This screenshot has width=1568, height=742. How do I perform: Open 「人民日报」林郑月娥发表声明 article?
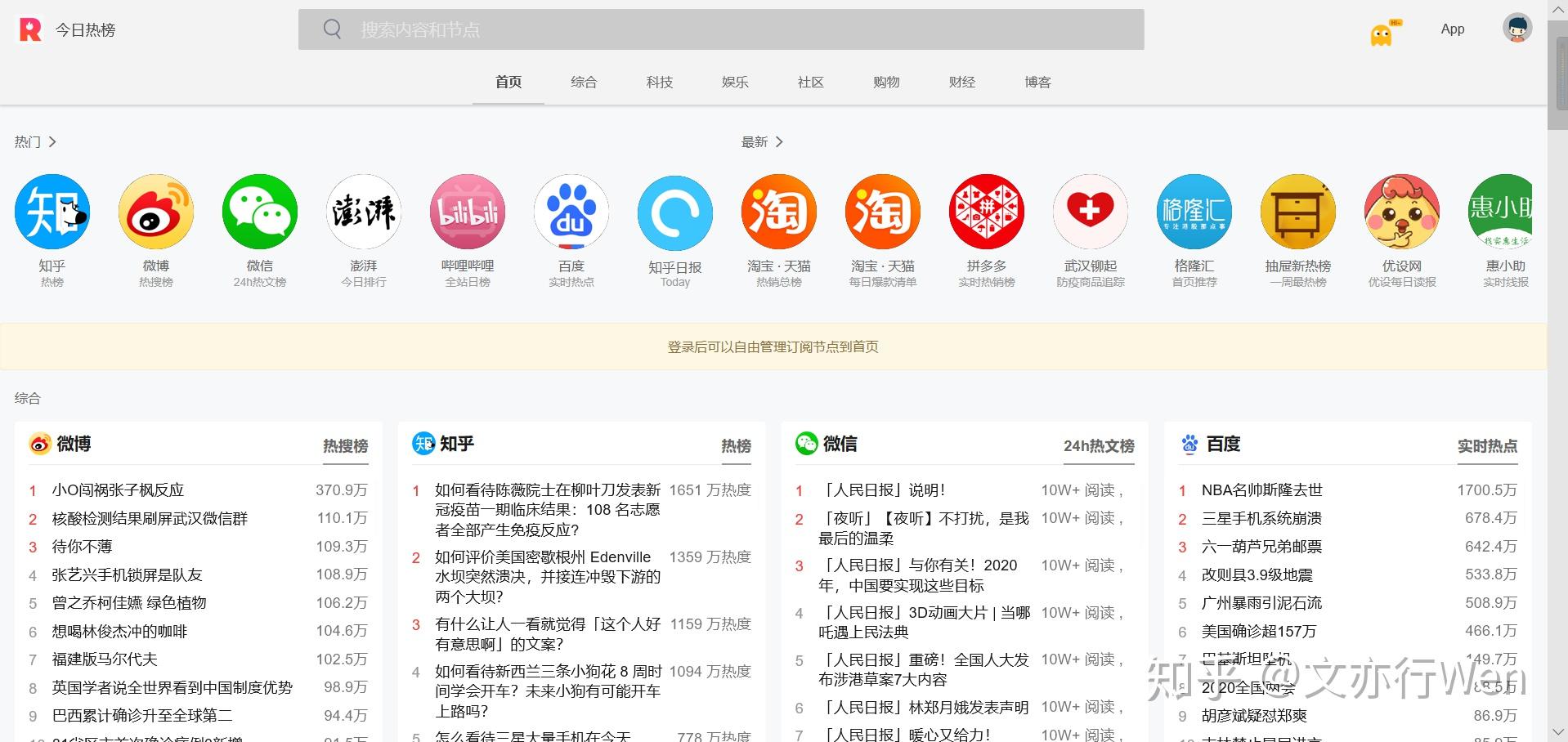point(924,708)
